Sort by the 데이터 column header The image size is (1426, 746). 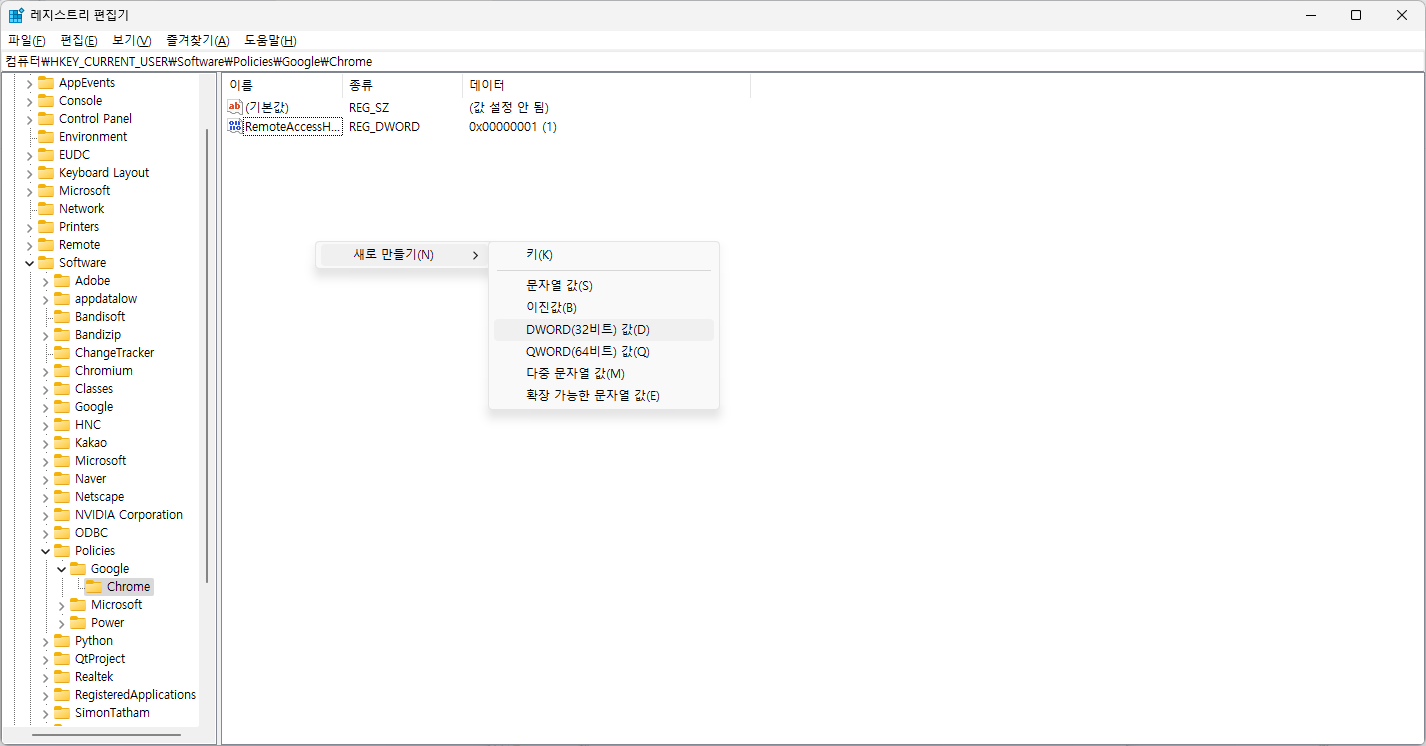tap(606, 86)
